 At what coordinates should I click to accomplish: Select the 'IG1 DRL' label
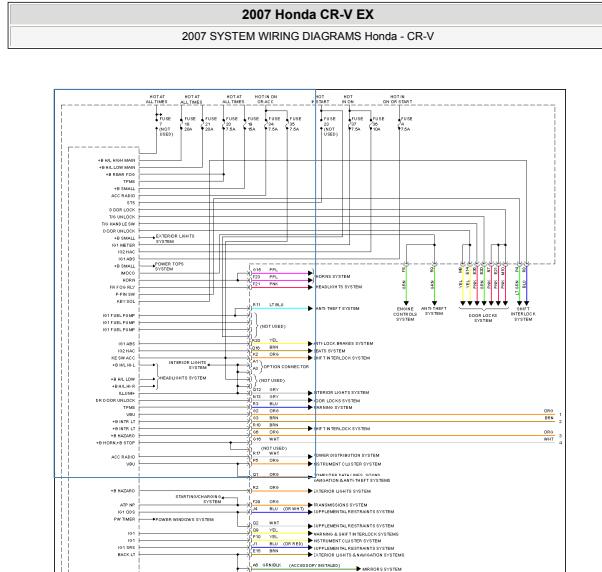(x=126, y=547)
